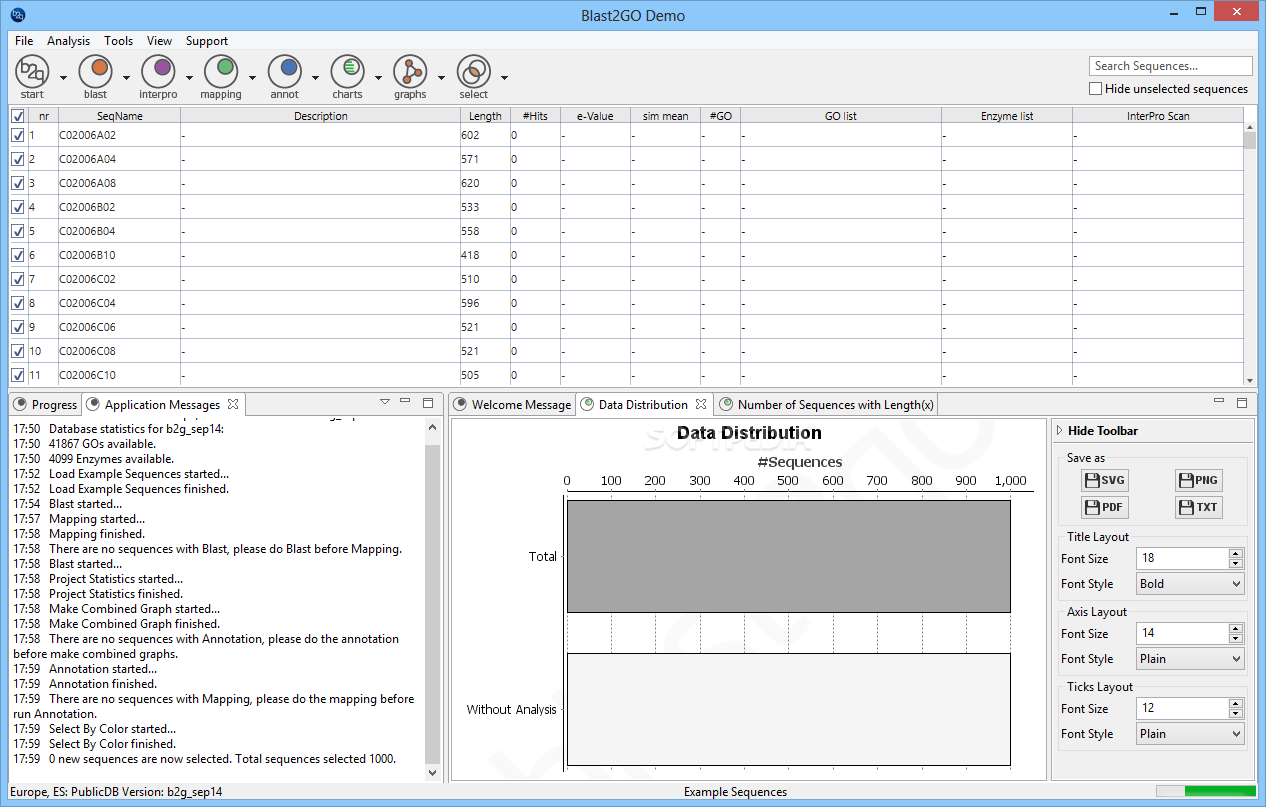Sort table by e-Value column header
The image size is (1266, 807).
tap(595, 116)
